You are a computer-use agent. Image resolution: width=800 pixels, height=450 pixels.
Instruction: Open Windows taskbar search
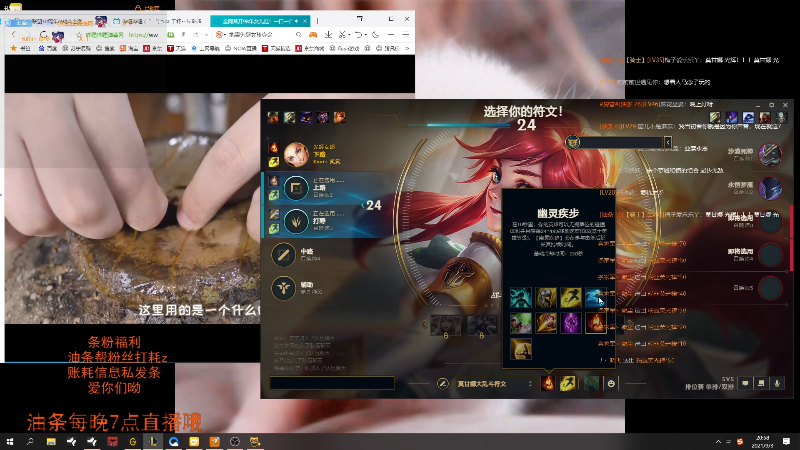(x=30, y=442)
